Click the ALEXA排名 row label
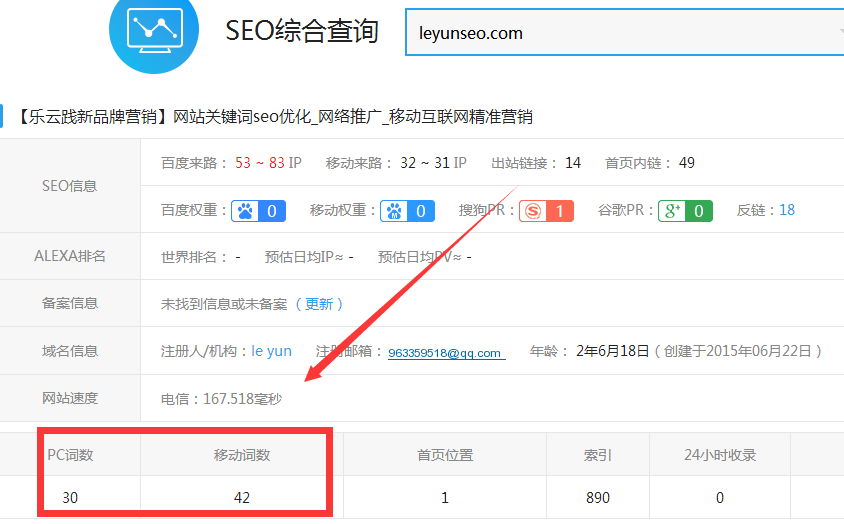 click(x=69, y=256)
